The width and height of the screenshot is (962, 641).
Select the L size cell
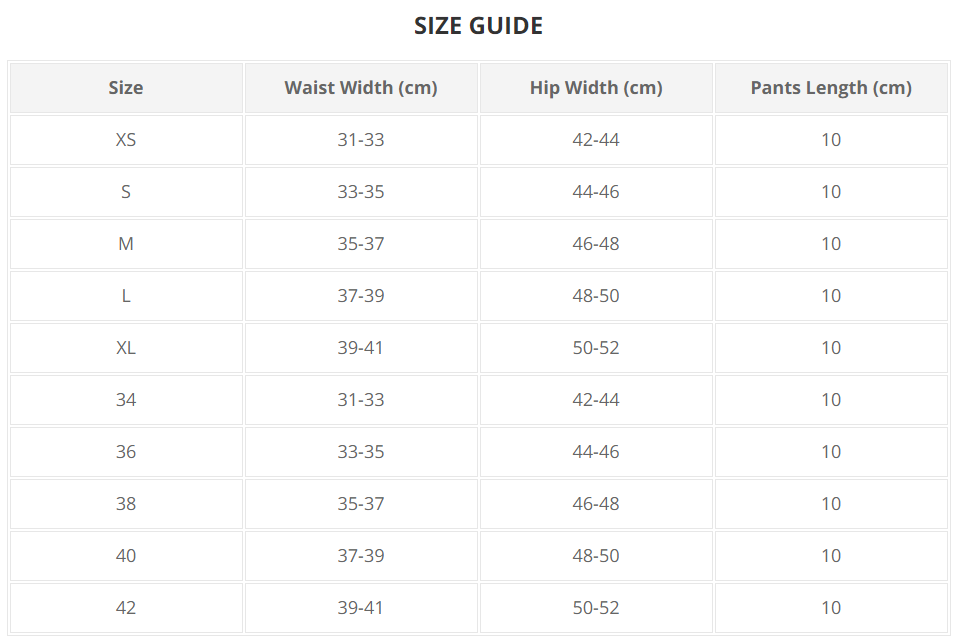(x=126, y=296)
